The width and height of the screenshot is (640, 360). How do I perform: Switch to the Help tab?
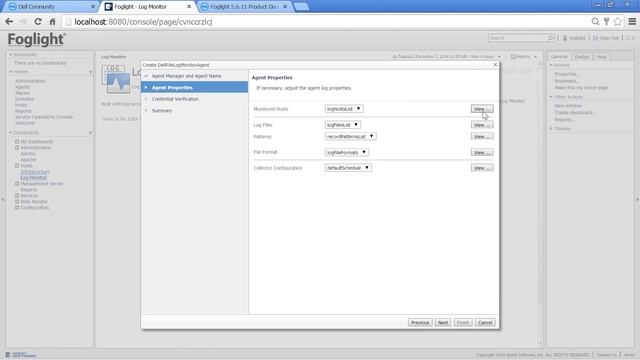602,57
